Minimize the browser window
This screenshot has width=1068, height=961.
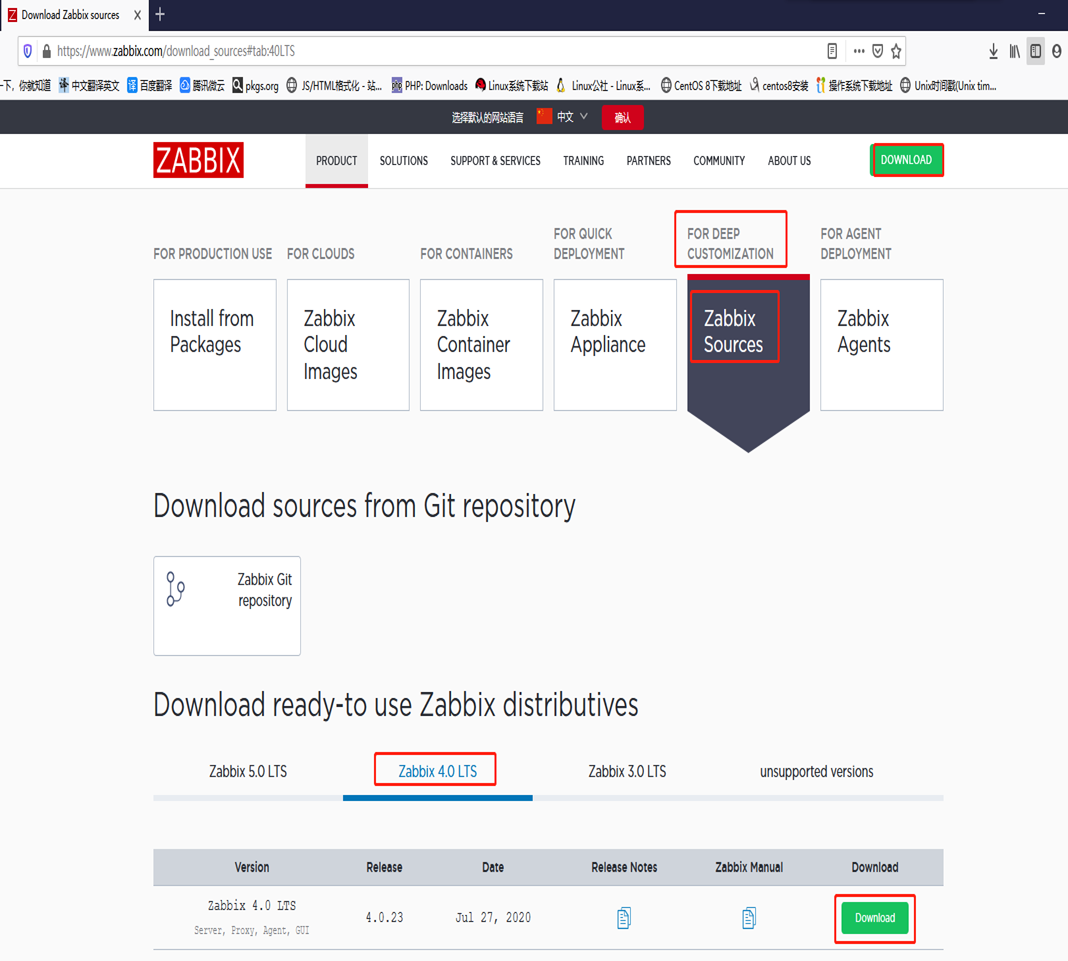pos(1041,14)
